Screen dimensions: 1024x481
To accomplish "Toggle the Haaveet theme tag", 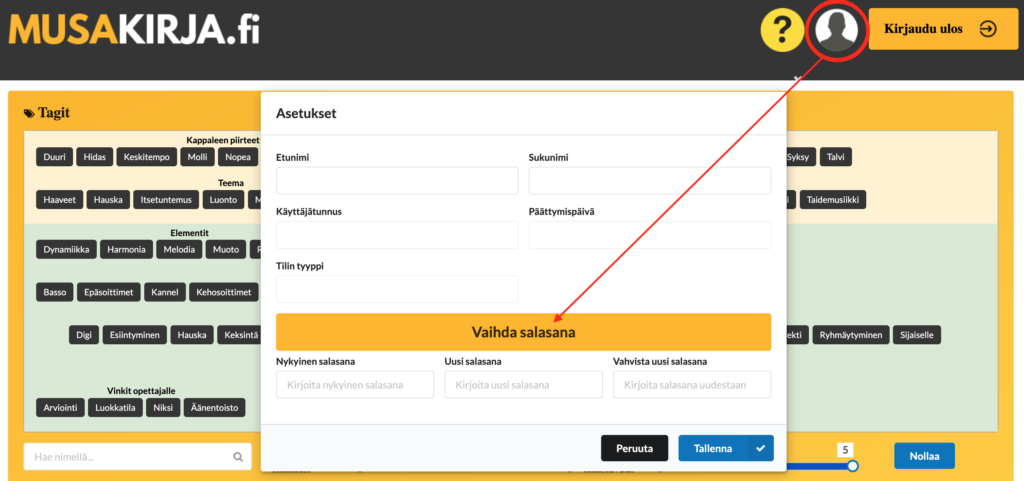I will [x=59, y=199].
